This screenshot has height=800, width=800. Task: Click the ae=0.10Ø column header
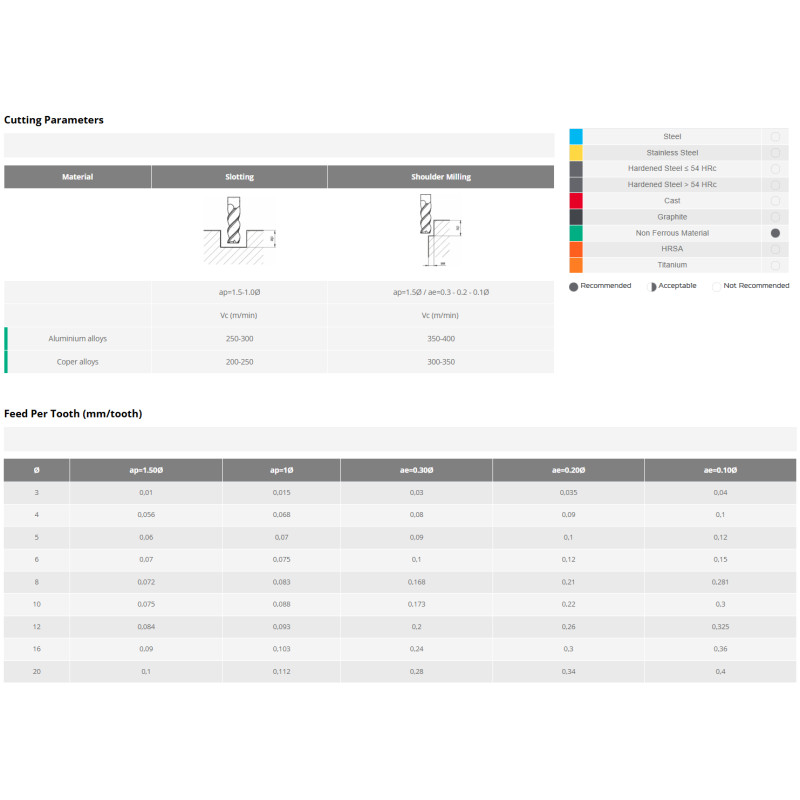pyautogui.click(x=720, y=470)
